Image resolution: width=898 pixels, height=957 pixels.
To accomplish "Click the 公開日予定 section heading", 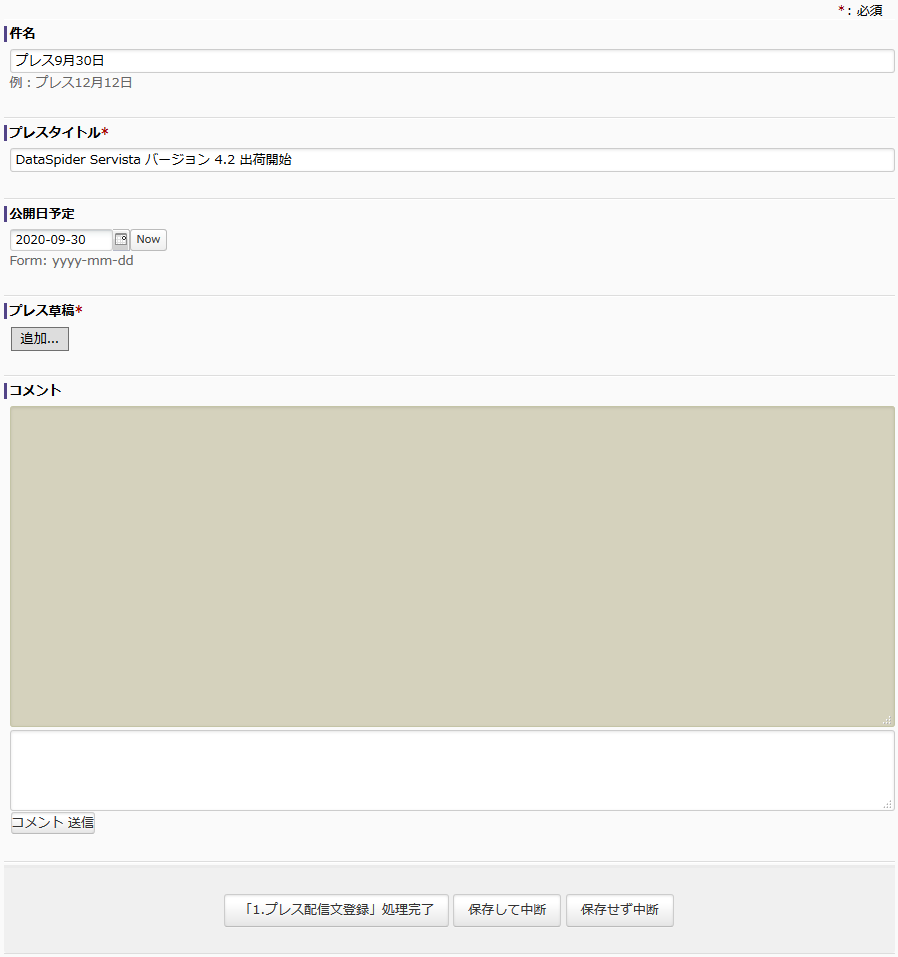I will (x=41, y=213).
